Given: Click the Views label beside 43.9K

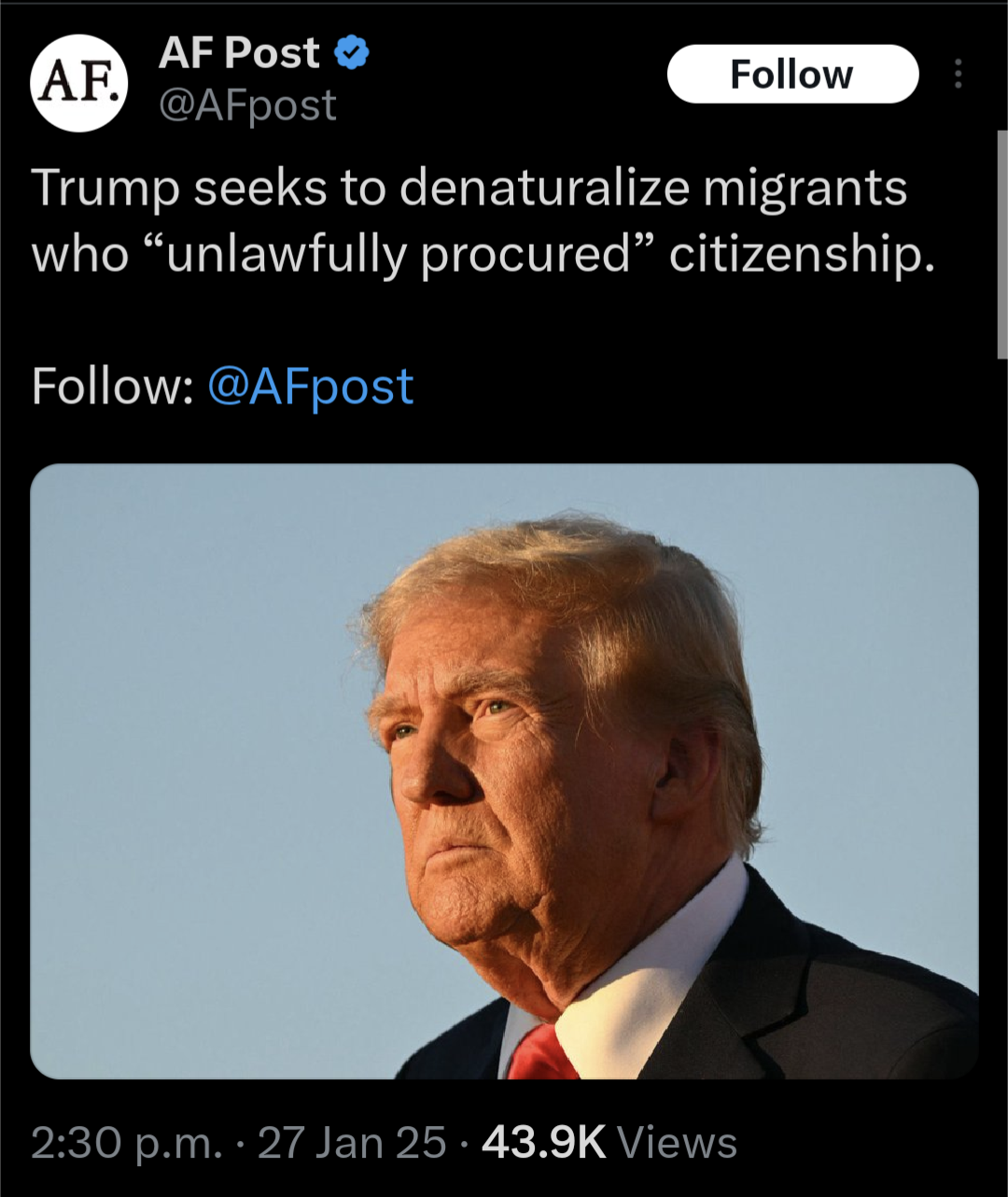Looking at the screenshot, I should [x=677, y=1143].
